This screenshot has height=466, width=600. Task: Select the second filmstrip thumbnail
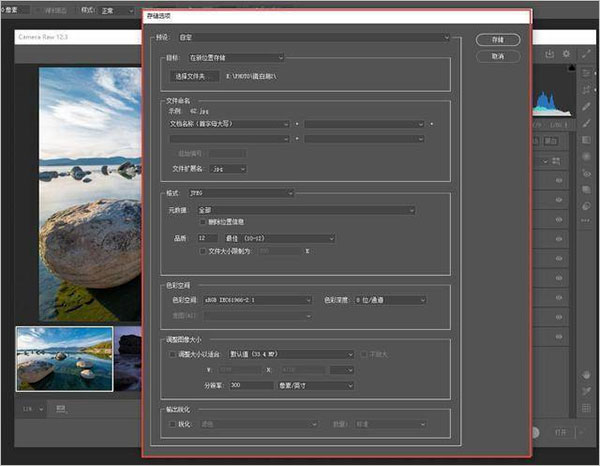(x=128, y=359)
